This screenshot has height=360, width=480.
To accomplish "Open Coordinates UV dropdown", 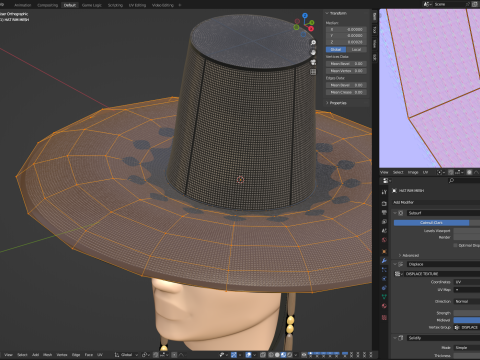I will click(467, 282).
